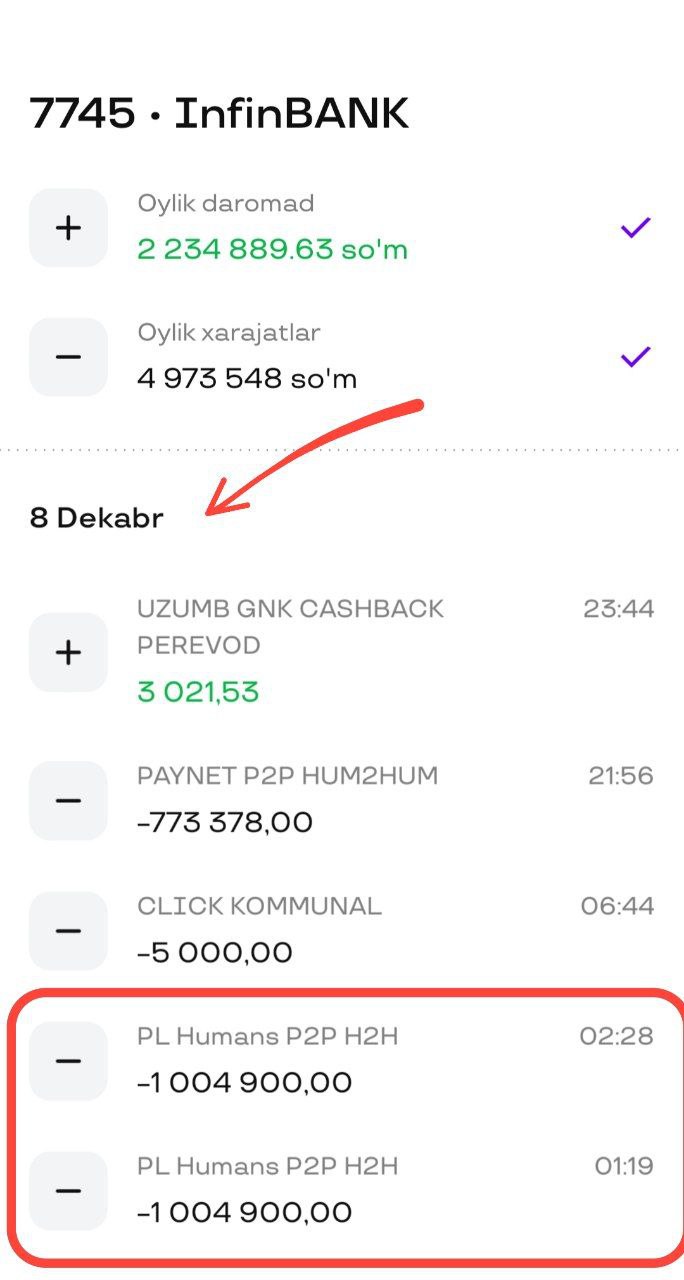Tap monthly income amount 2 234 889.63 so'm

(x=272, y=249)
